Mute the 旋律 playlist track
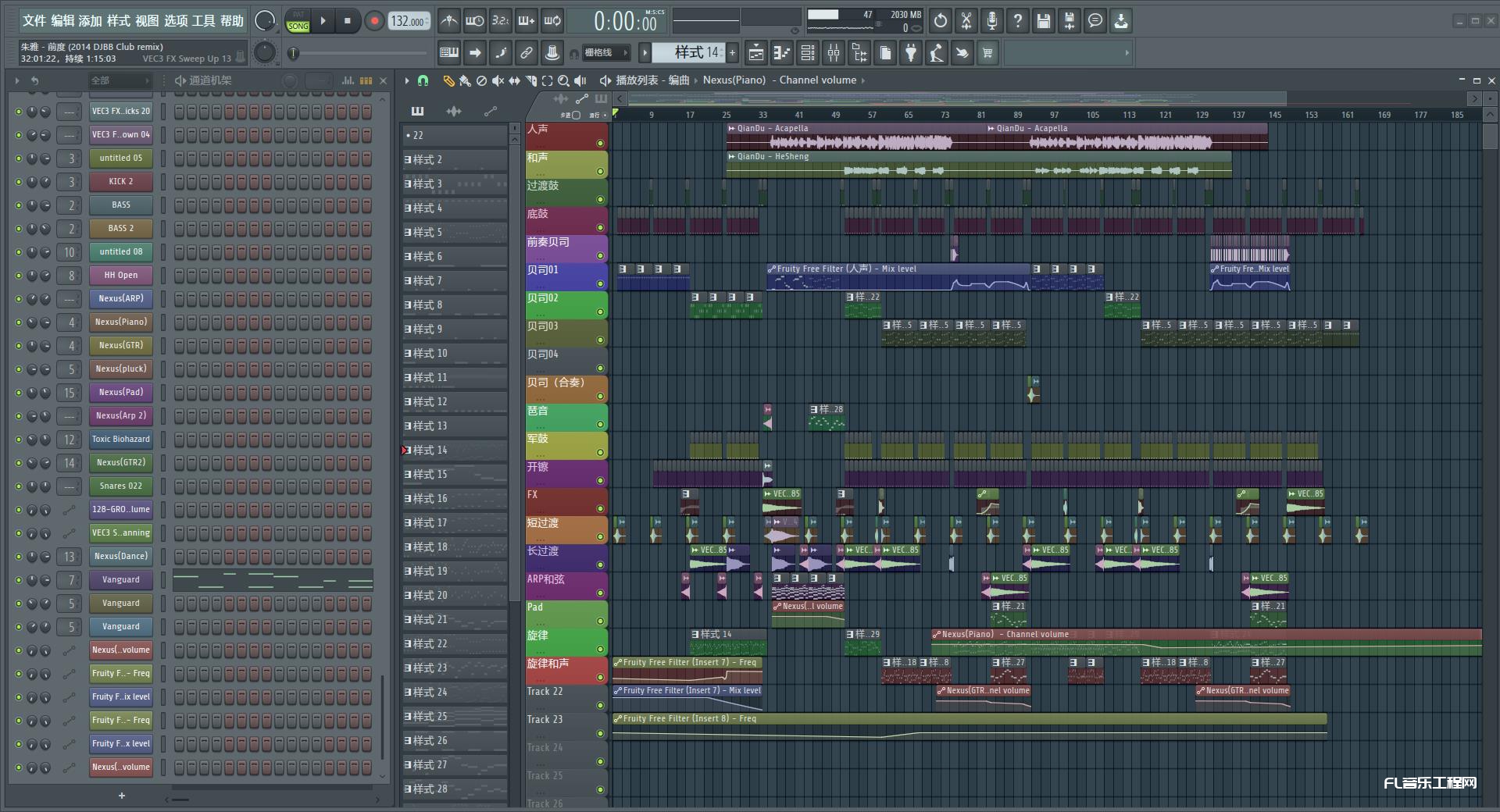This screenshot has height=812, width=1500. [x=600, y=650]
